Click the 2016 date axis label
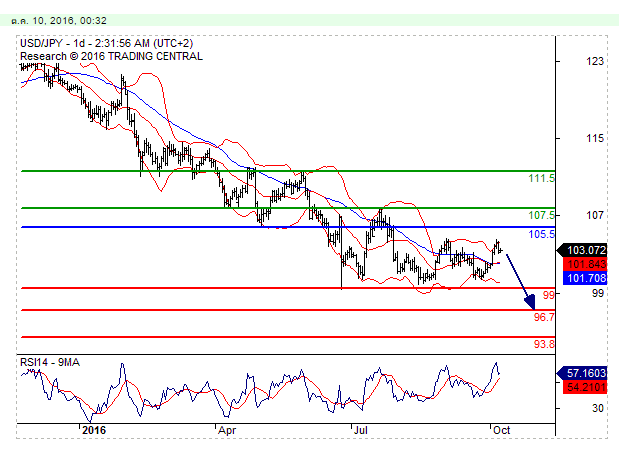This screenshot has height=450, width=619. (94, 430)
